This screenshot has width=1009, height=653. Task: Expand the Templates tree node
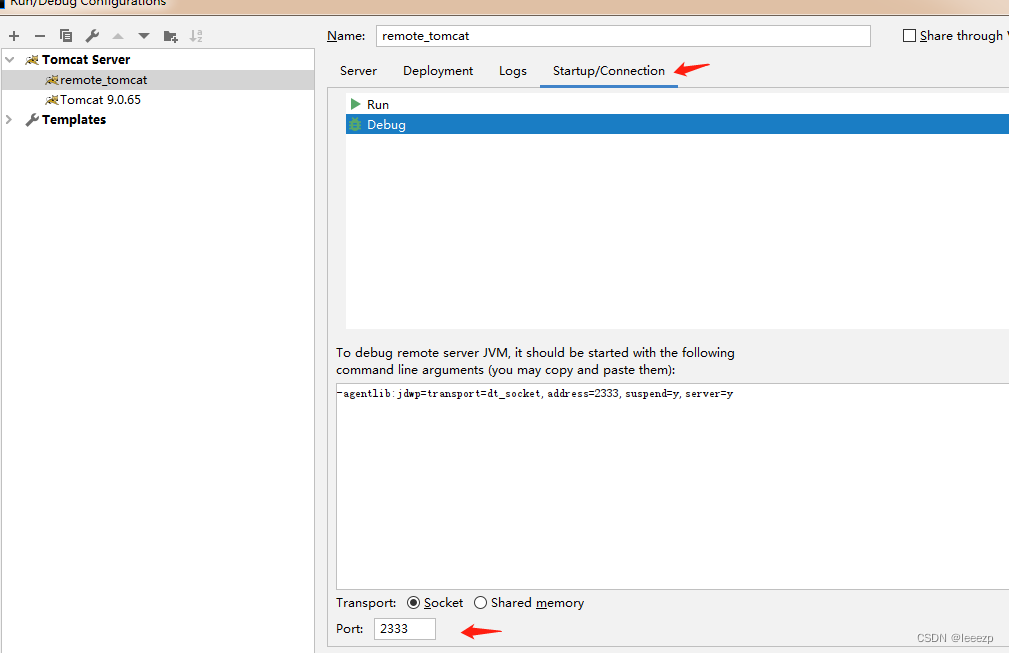[x=9, y=120]
